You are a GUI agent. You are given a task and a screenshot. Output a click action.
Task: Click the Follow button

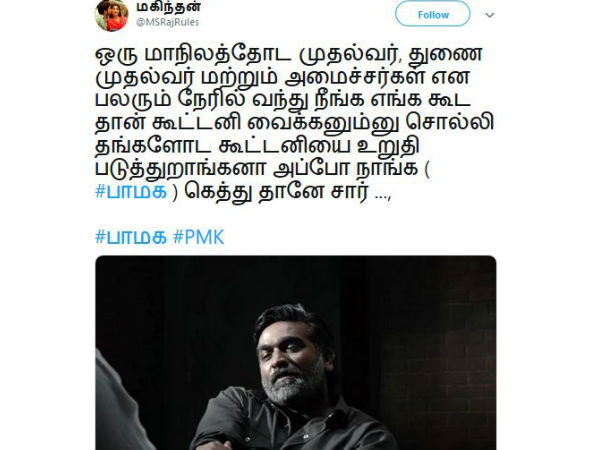click(433, 14)
